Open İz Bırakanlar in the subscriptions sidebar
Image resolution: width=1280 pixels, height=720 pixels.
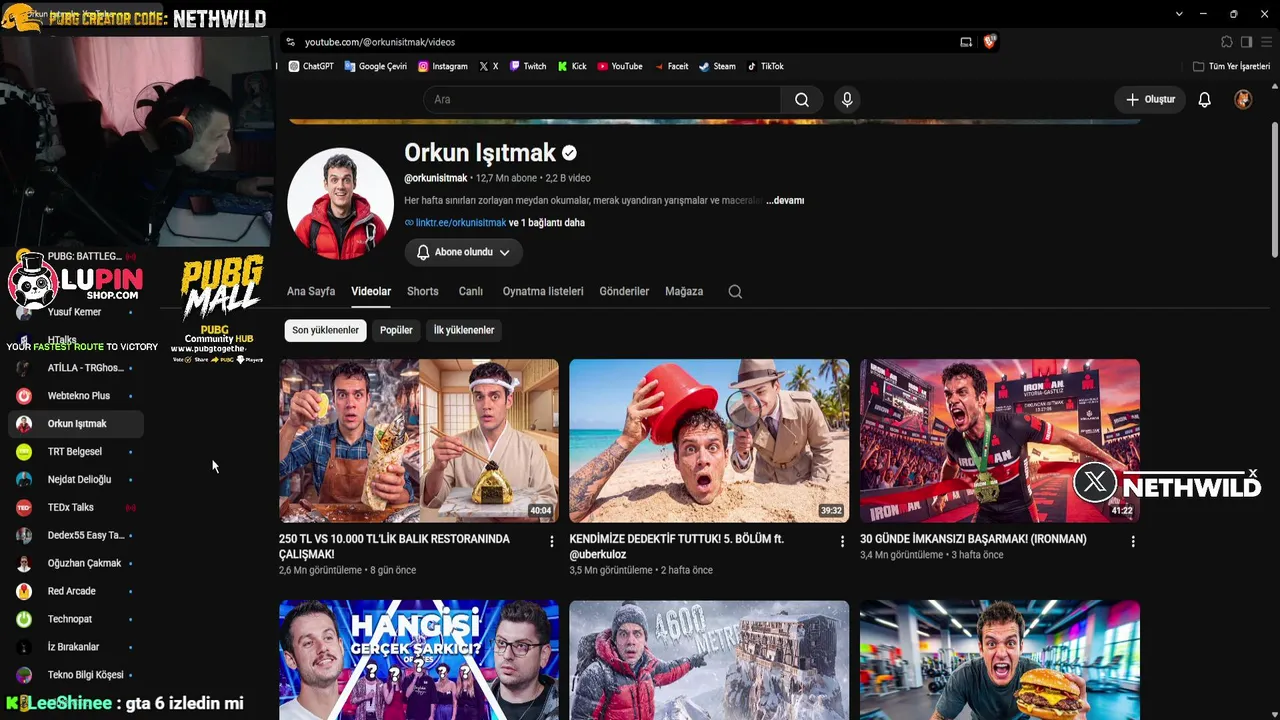coord(76,647)
